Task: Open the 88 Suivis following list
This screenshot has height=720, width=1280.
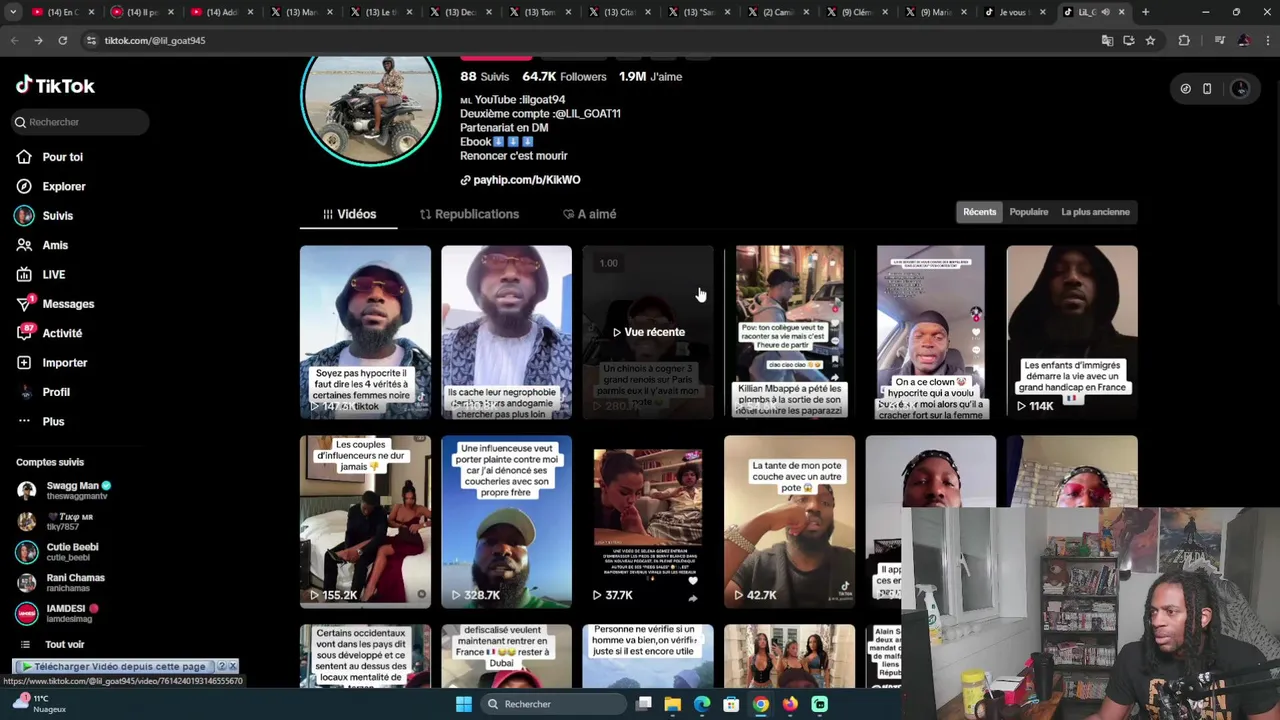Action: (x=484, y=77)
